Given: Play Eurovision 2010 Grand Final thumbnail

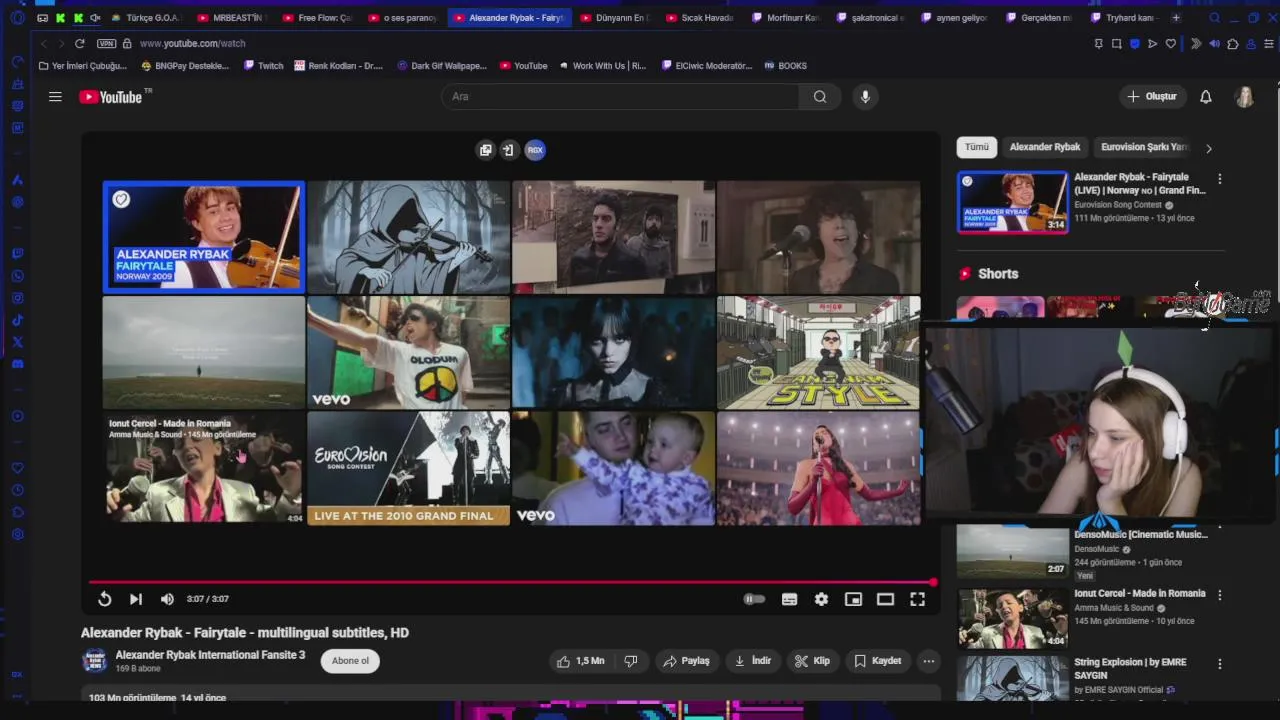Looking at the screenshot, I should click(x=408, y=468).
